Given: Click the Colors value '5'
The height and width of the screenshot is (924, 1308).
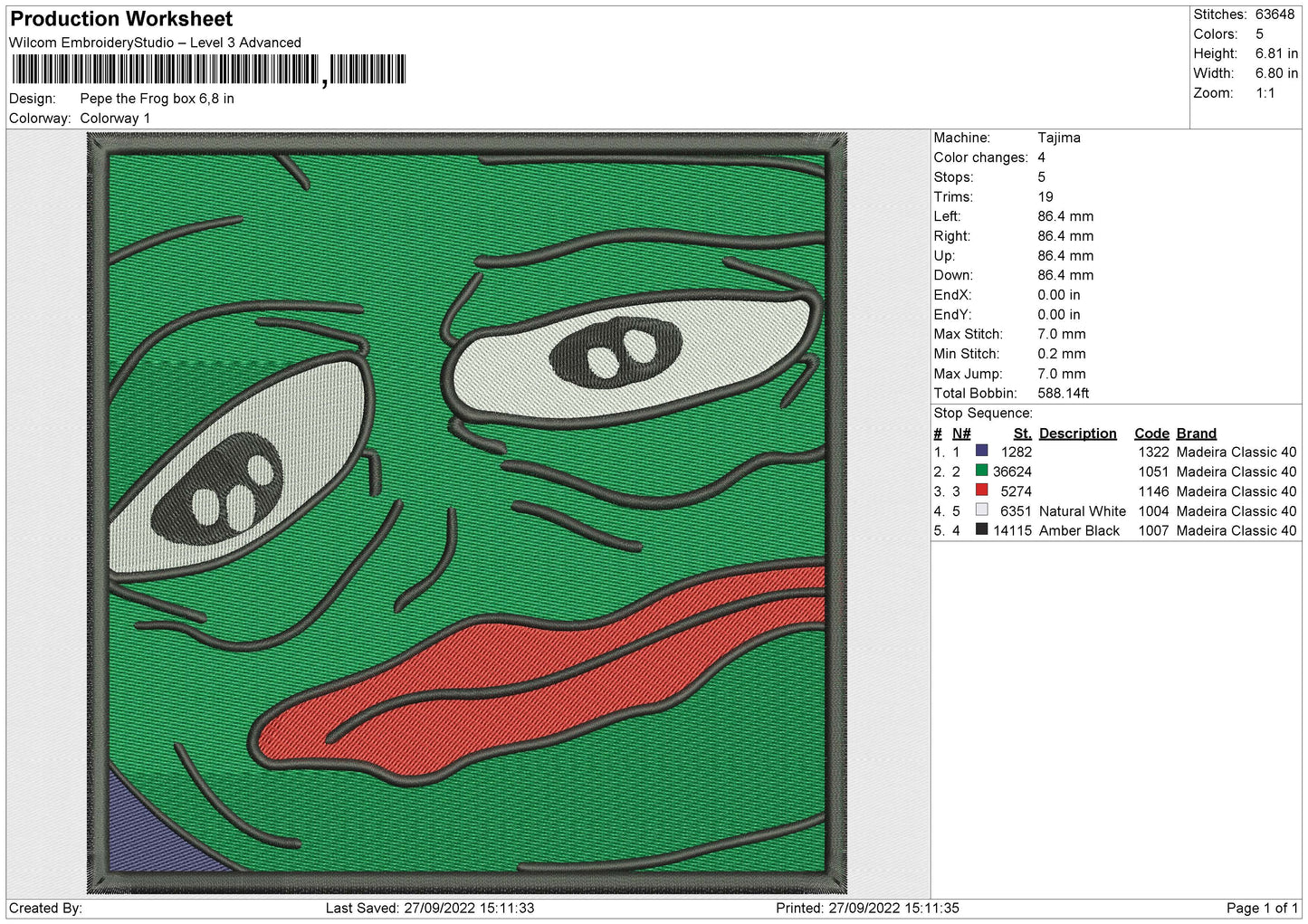Looking at the screenshot, I should click(1259, 34).
